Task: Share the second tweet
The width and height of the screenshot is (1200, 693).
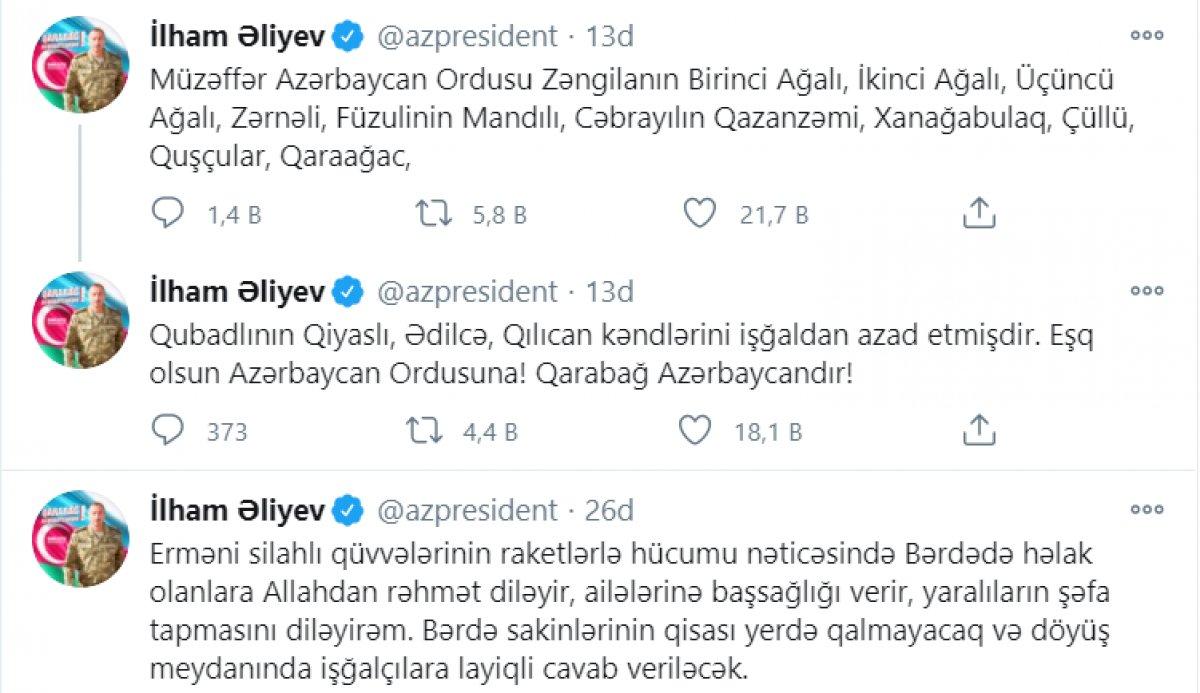Action: tap(981, 431)
